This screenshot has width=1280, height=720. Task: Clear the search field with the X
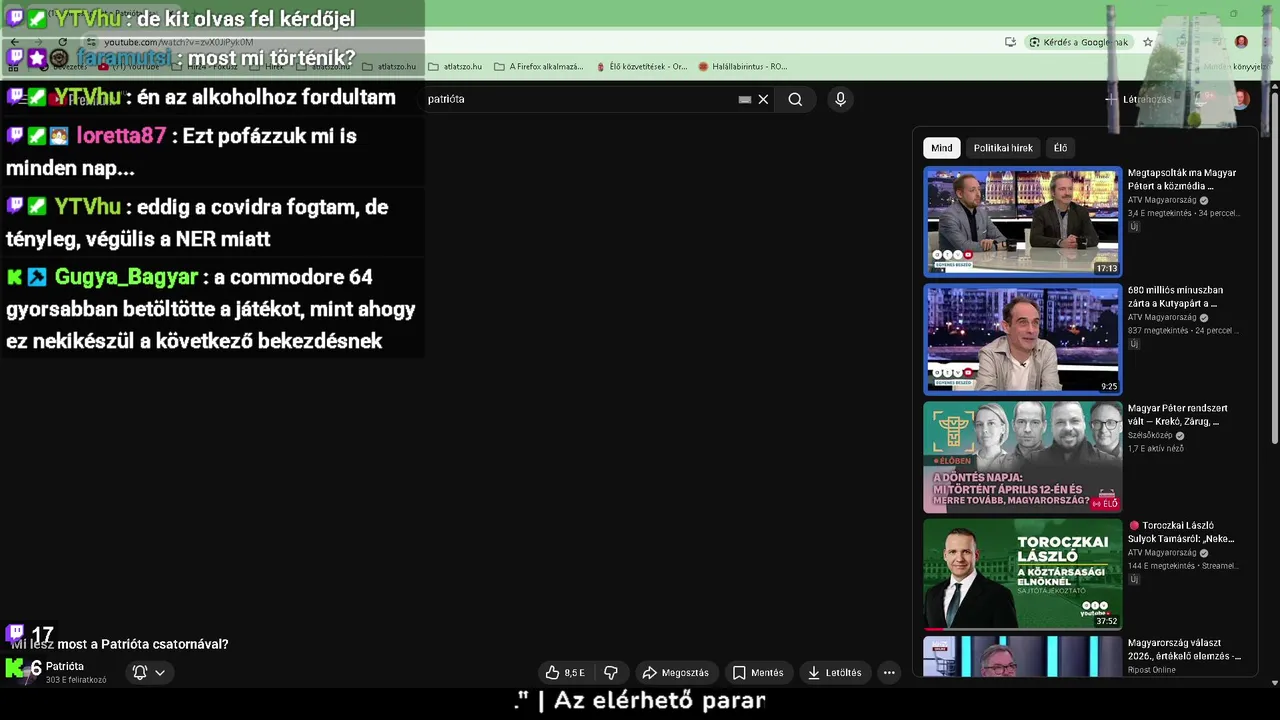coord(763,99)
